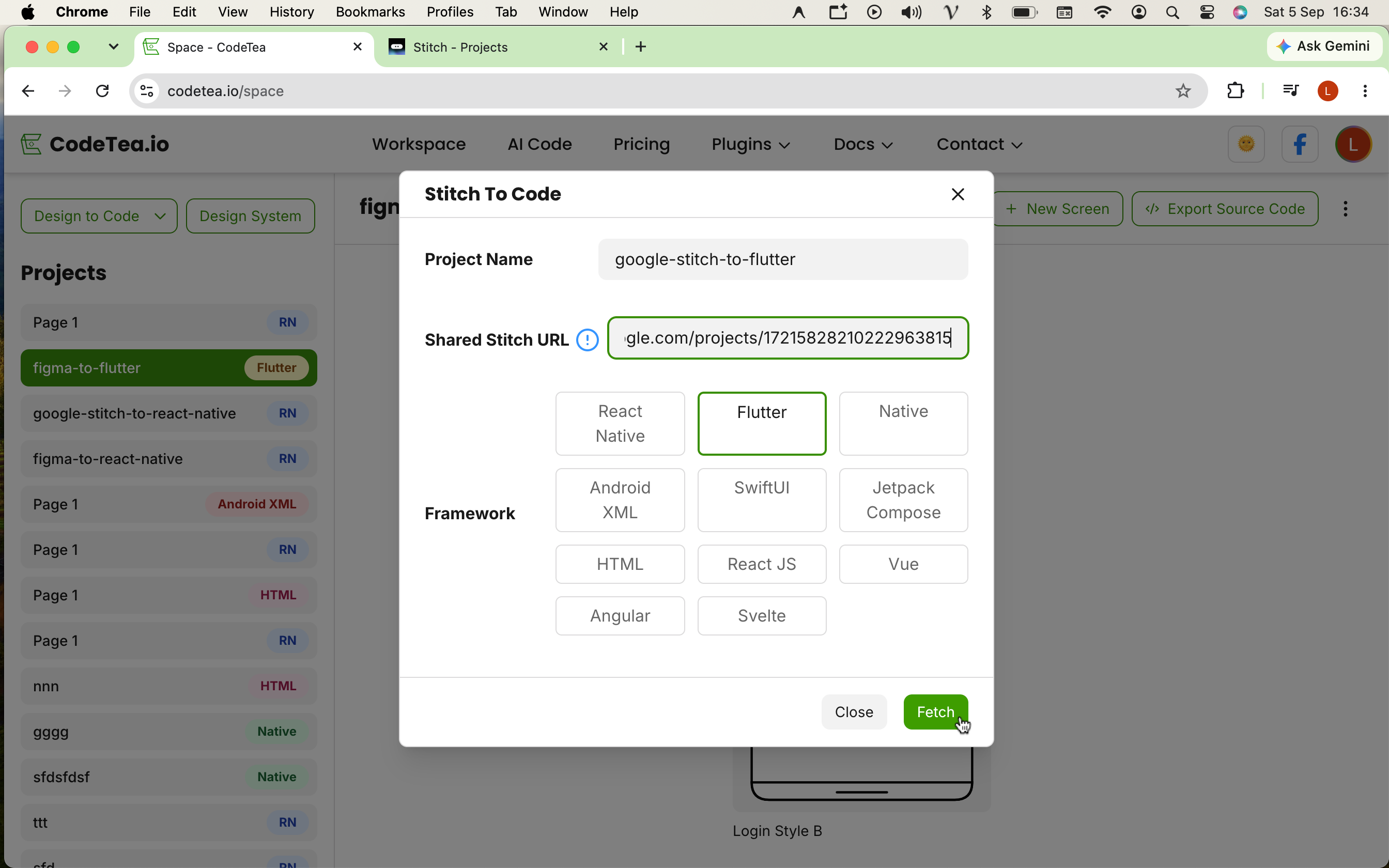This screenshot has height=868, width=1389.
Task: Open macOS Spotlight search icon
Action: tap(1172, 12)
